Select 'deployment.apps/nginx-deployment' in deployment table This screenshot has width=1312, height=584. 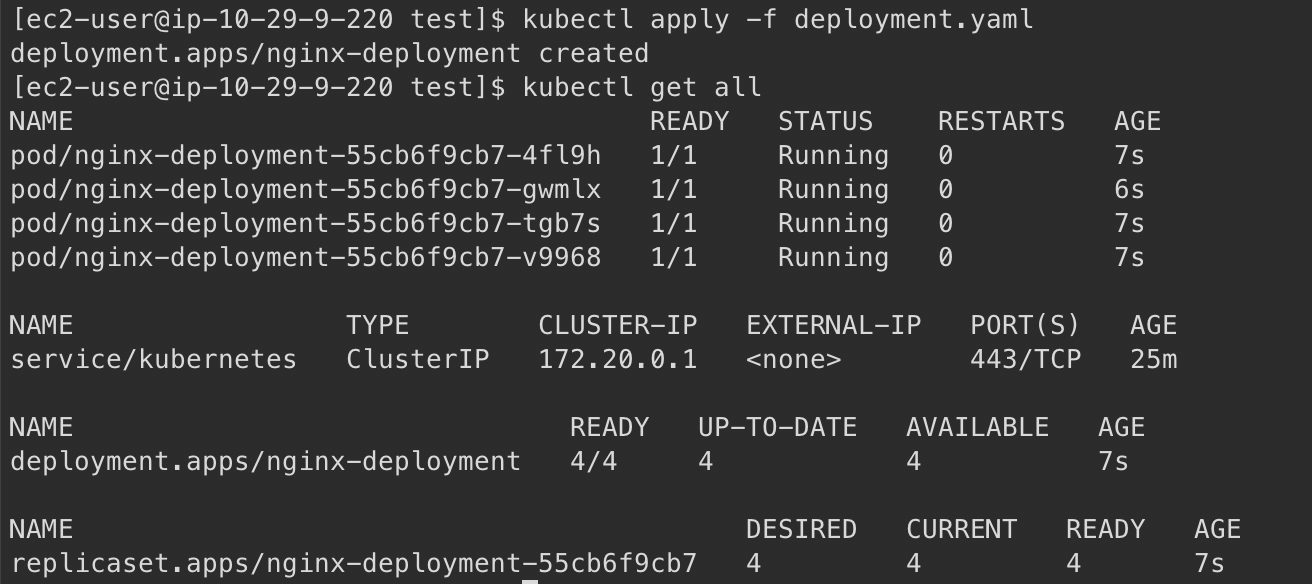click(266, 461)
